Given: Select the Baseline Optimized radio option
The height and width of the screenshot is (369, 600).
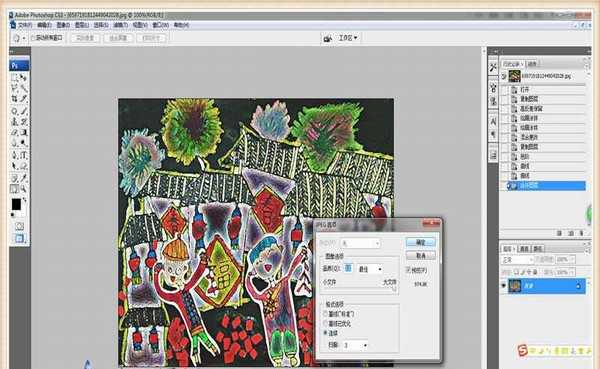Looking at the screenshot, I should click(326, 323).
